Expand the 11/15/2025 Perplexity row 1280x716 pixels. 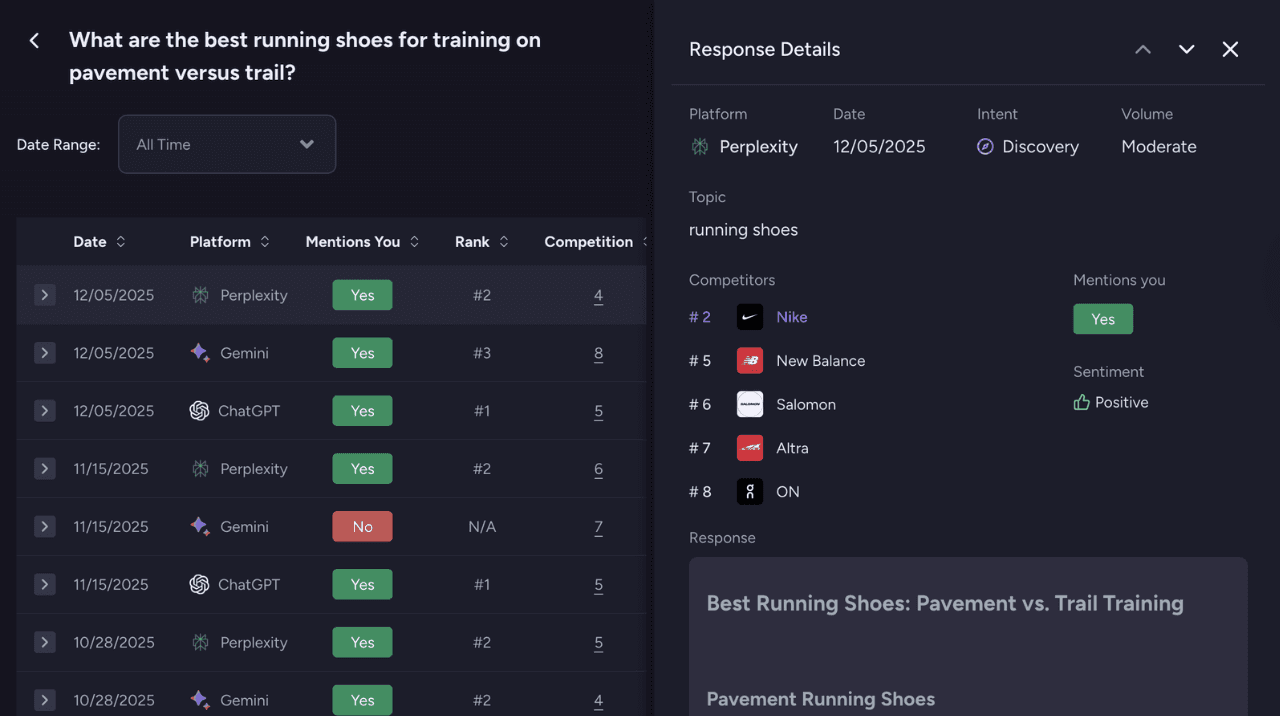(44, 469)
